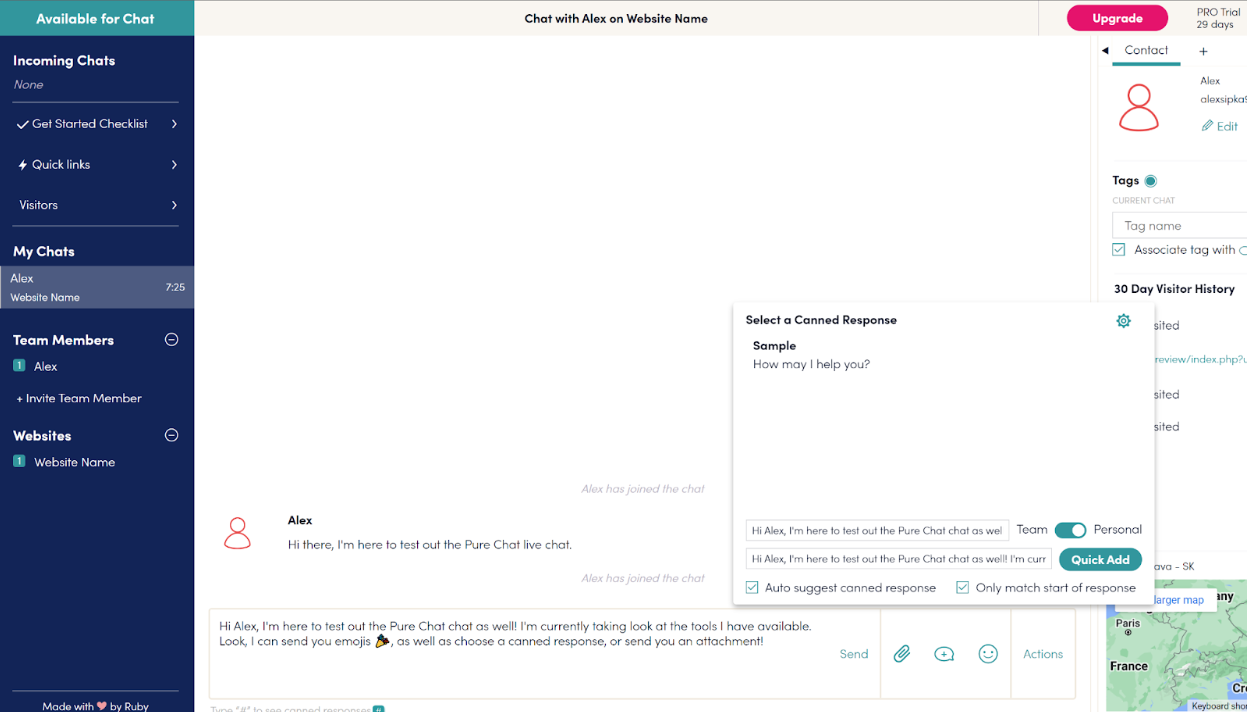Open canned responses chat-bubble icon
The image size is (1247, 712).
pos(944,654)
